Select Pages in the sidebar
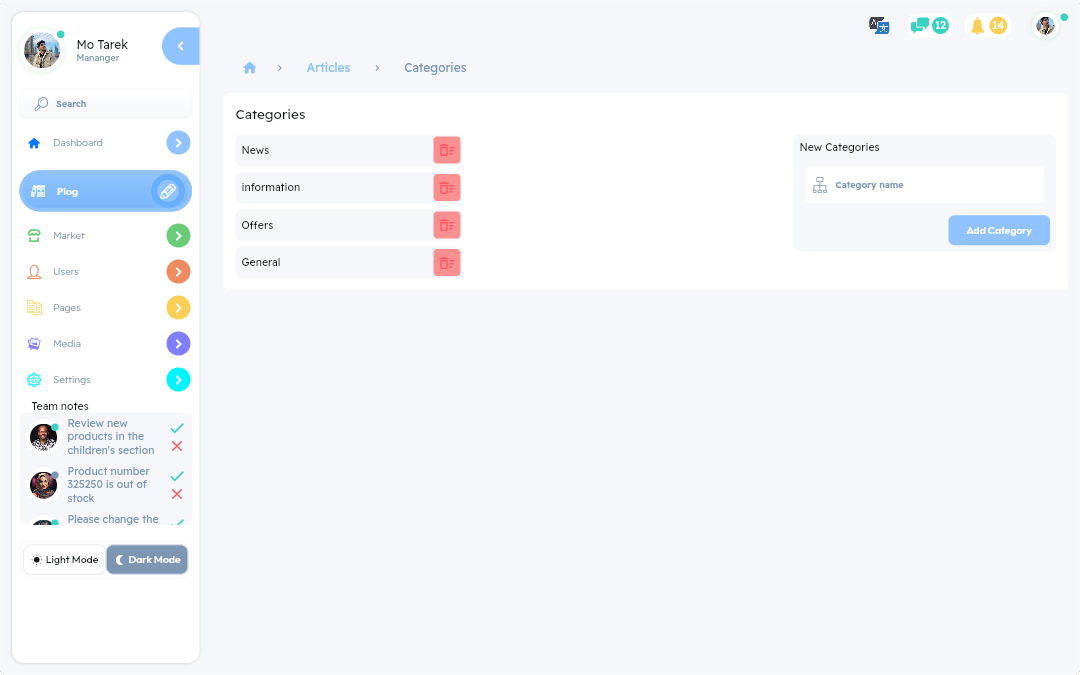 tap(69, 307)
